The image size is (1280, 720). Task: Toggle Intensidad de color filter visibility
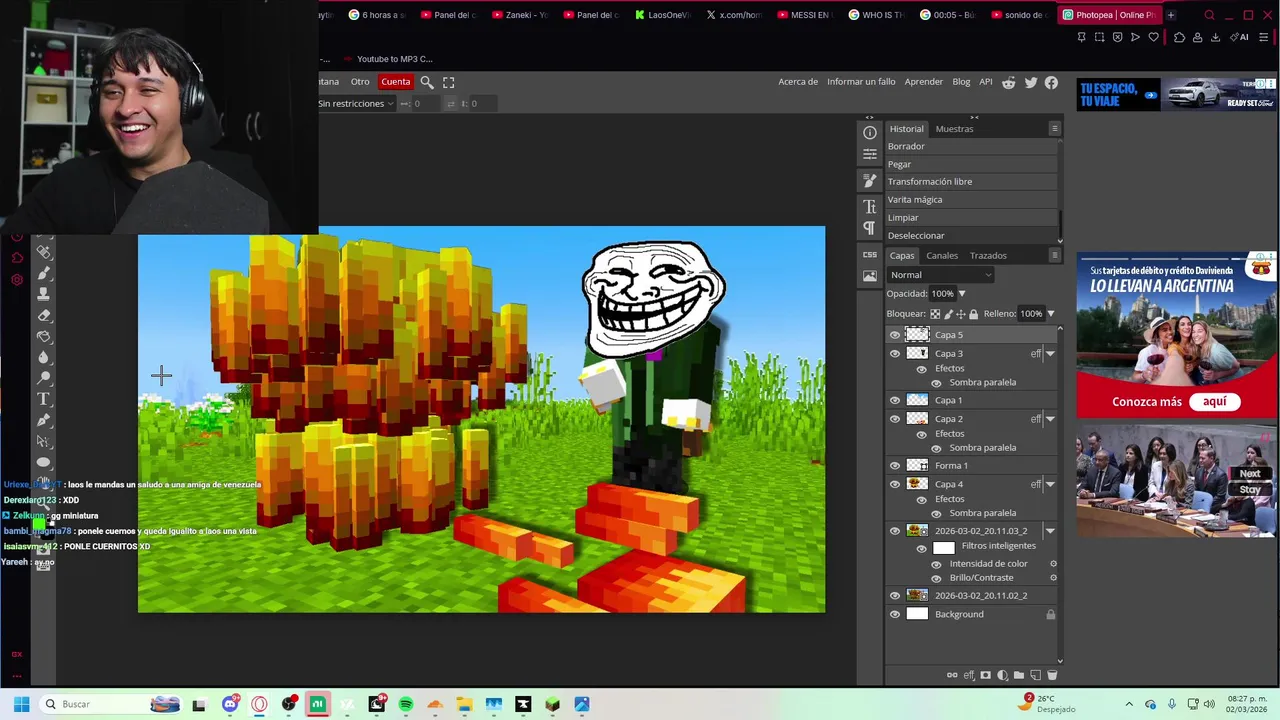[937, 564]
